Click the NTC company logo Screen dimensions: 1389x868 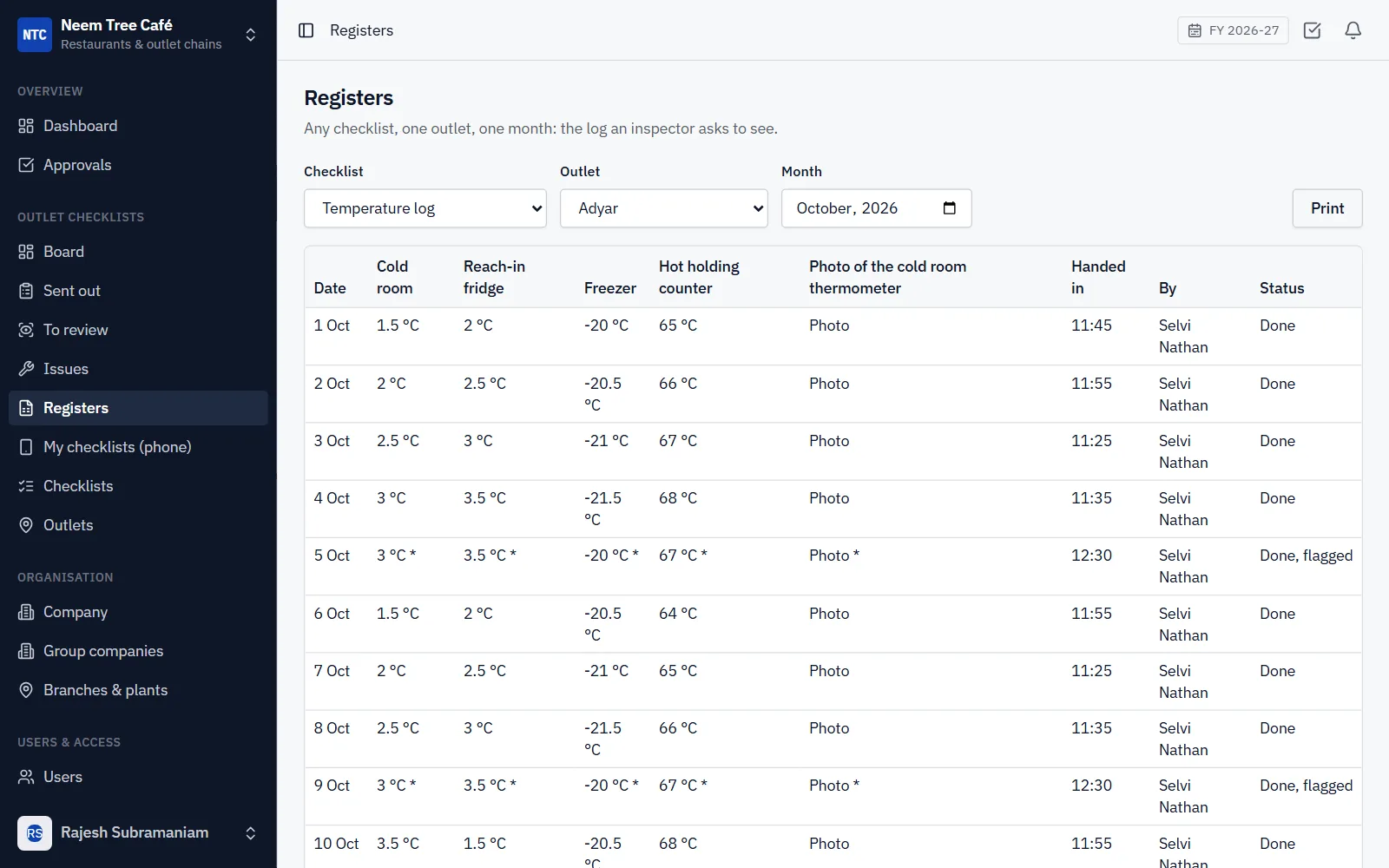[x=35, y=35]
